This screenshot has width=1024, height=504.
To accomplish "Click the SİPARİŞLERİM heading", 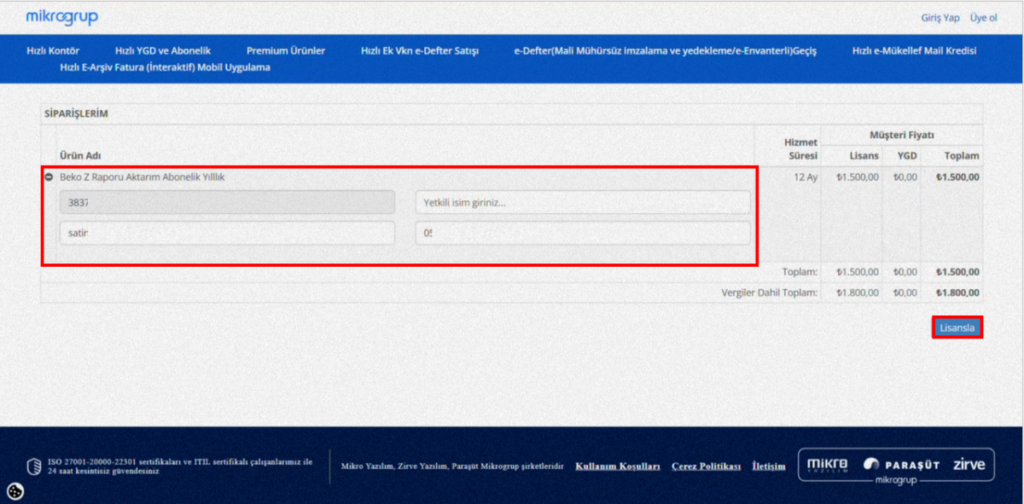I will point(76,114).
